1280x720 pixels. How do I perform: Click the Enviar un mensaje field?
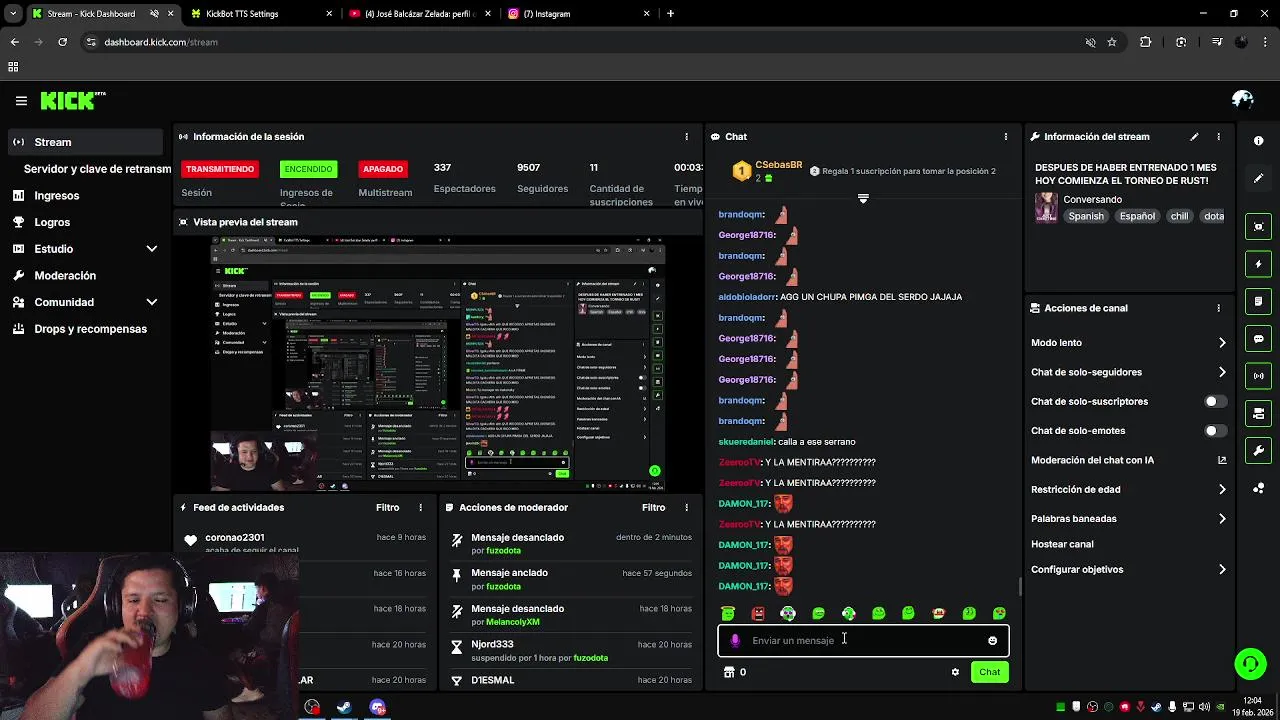863,641
